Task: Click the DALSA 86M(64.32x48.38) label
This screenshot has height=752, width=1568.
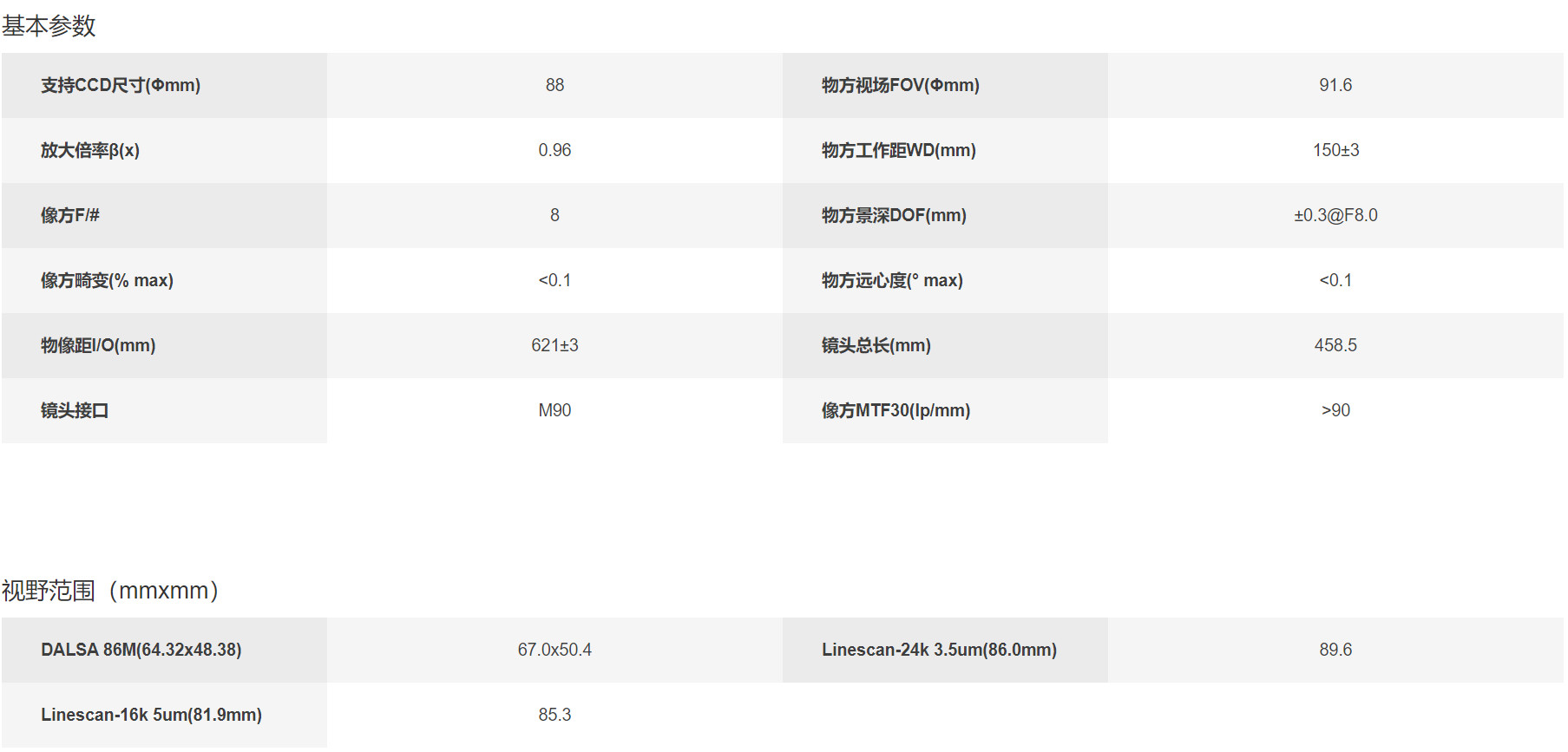Action: coord(141,650)
